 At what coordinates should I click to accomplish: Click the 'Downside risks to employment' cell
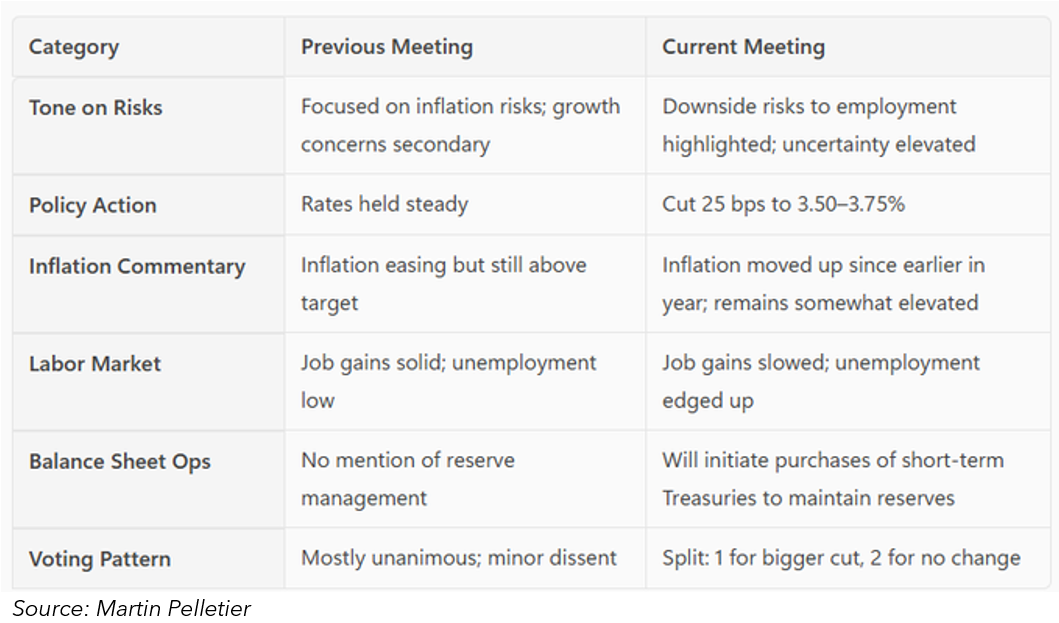(818, 125)
